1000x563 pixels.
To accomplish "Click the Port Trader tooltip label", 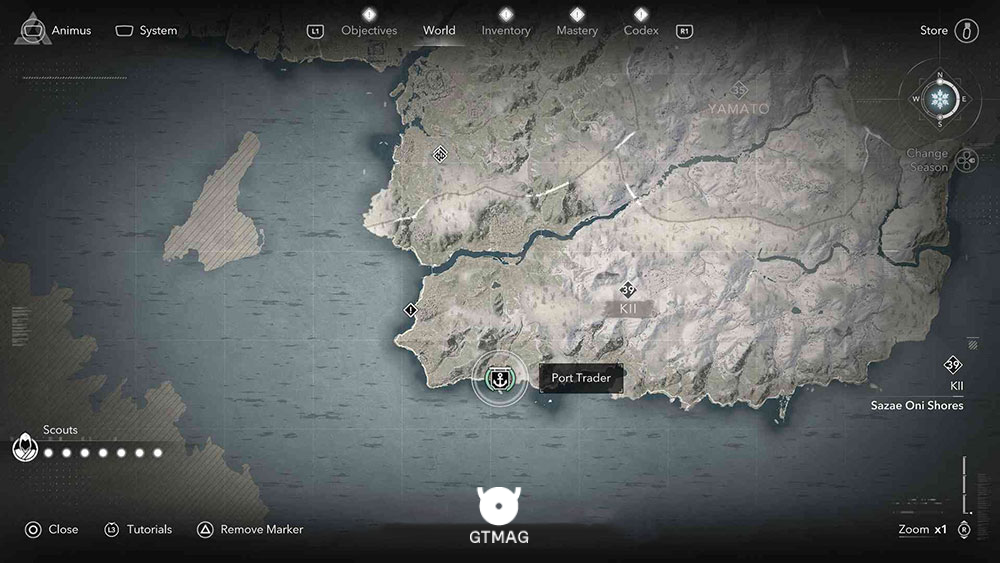I will 581,378.
